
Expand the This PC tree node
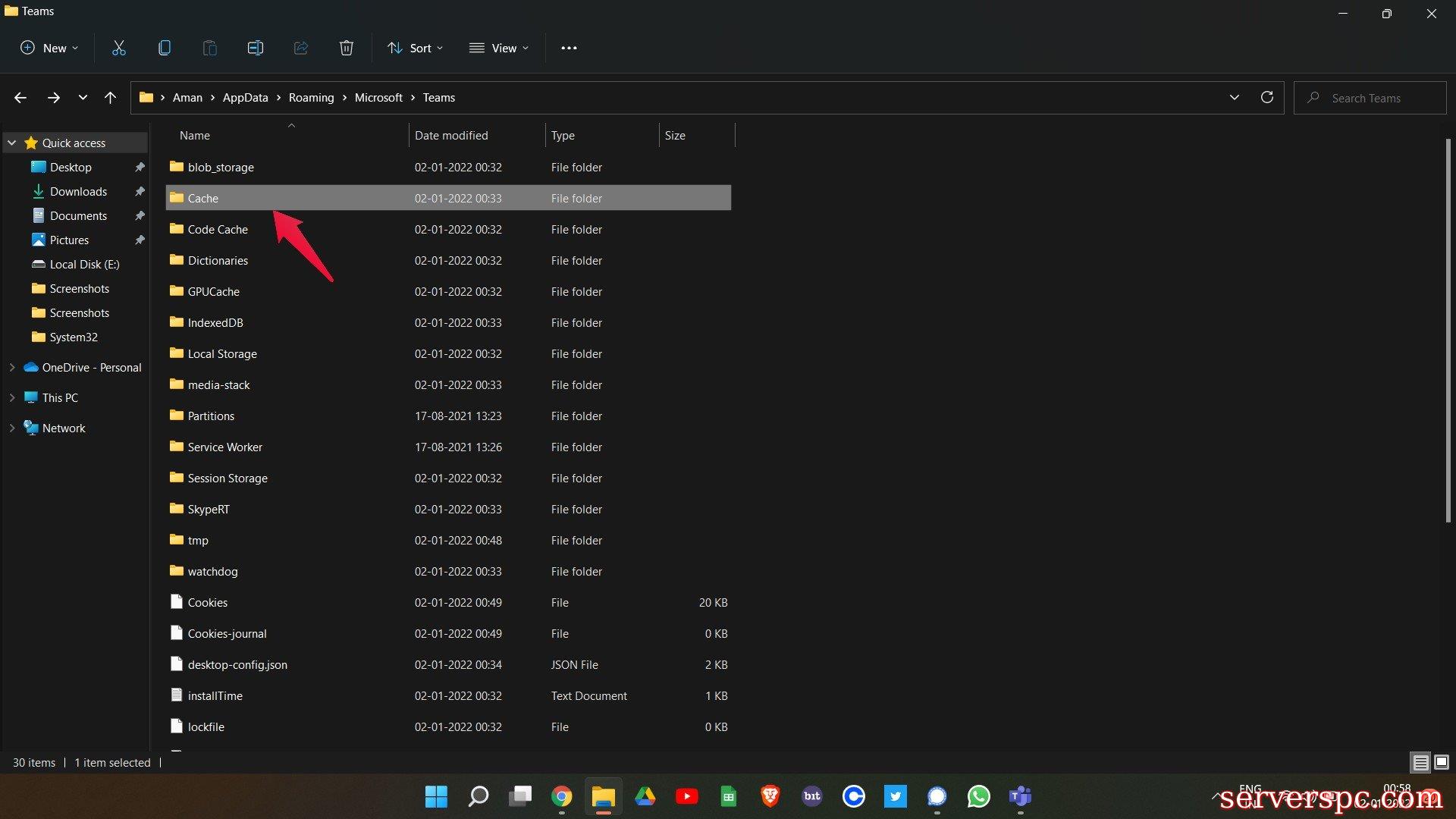point(12,397)
